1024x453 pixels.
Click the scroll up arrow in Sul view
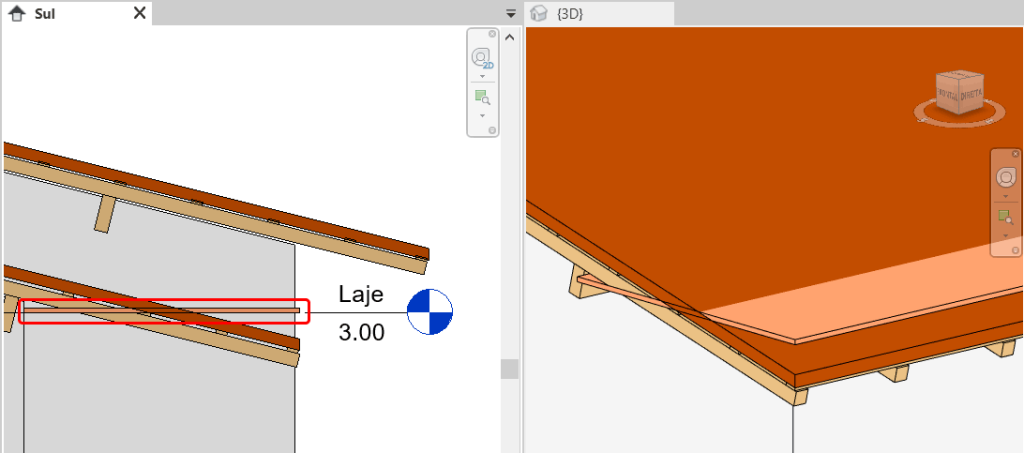tap(510, 37)
